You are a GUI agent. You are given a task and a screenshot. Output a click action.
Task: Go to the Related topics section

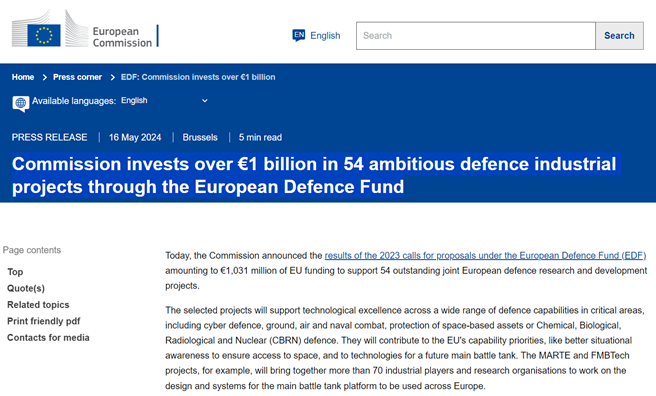coord(38,305)
